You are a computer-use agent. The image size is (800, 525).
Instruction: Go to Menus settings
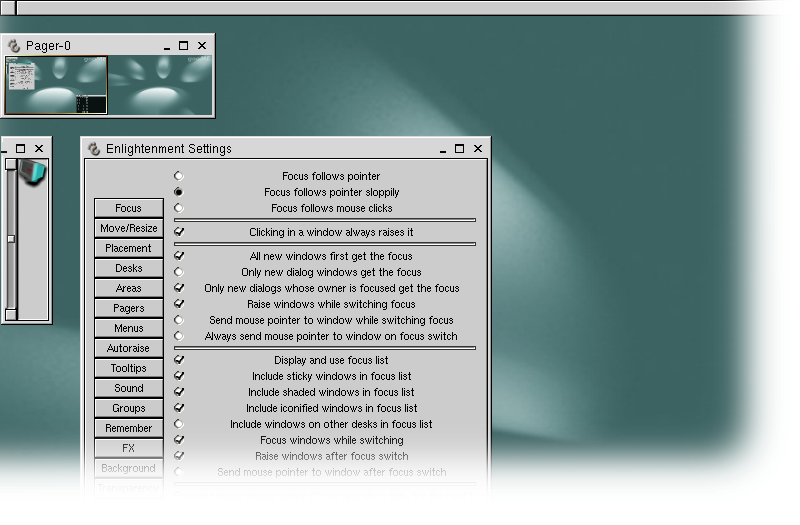tap(129, 328)
